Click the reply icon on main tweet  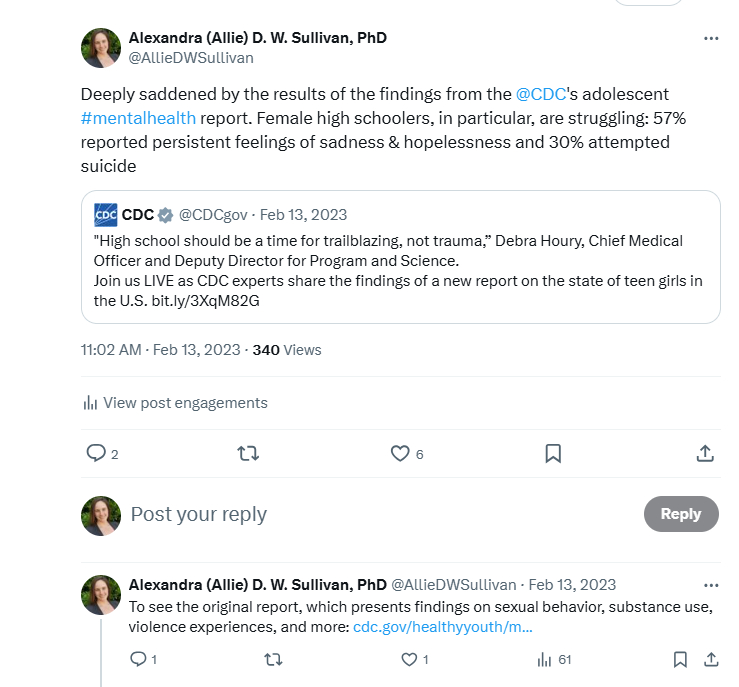[x=96, y=453]
